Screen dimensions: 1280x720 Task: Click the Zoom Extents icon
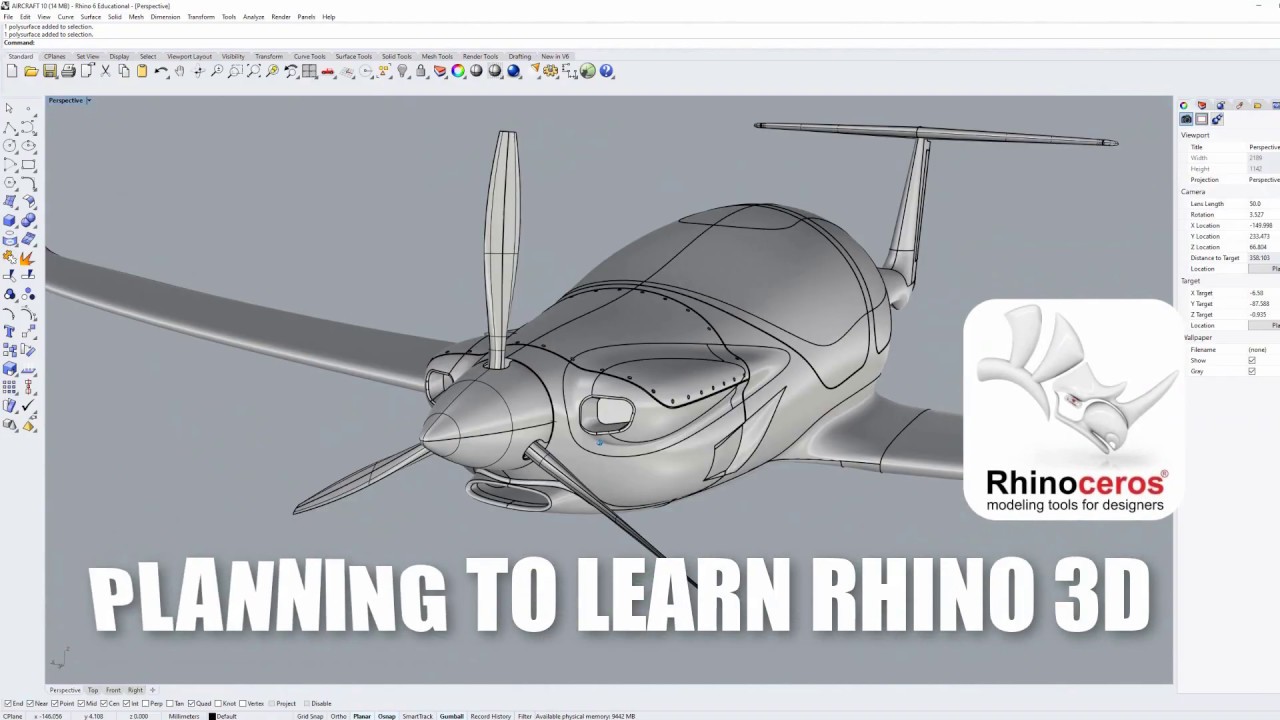coord(254,71)
